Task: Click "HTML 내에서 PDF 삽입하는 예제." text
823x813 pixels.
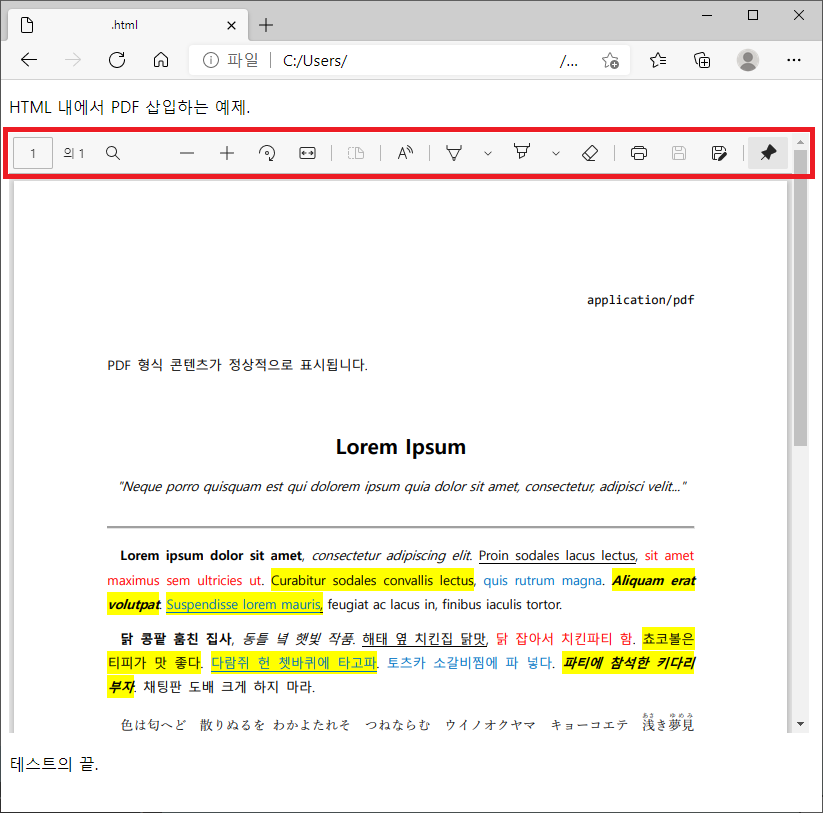Action: point(130,107)
